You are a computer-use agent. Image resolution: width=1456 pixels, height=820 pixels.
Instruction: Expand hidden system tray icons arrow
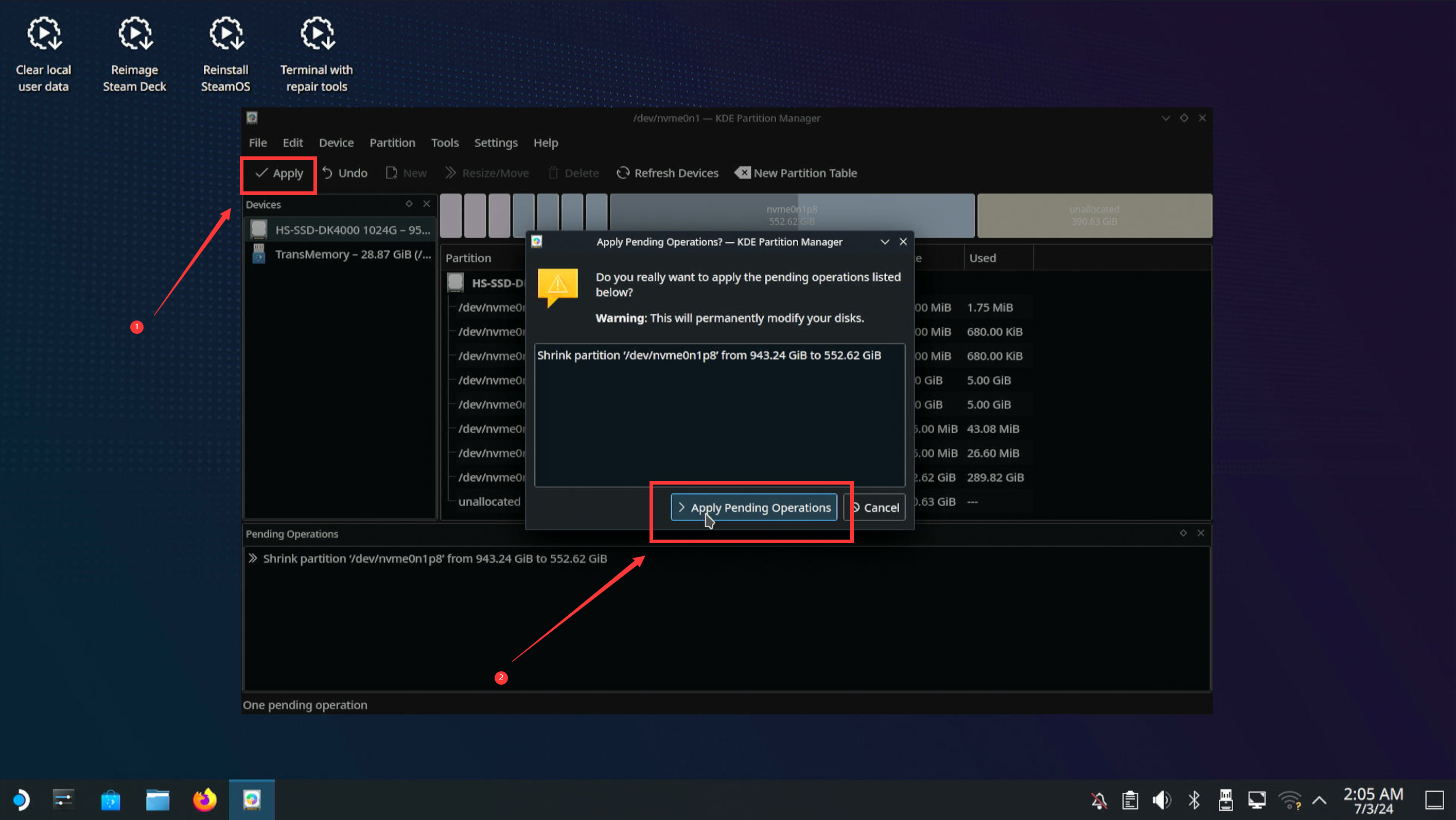click(1319, 799)
